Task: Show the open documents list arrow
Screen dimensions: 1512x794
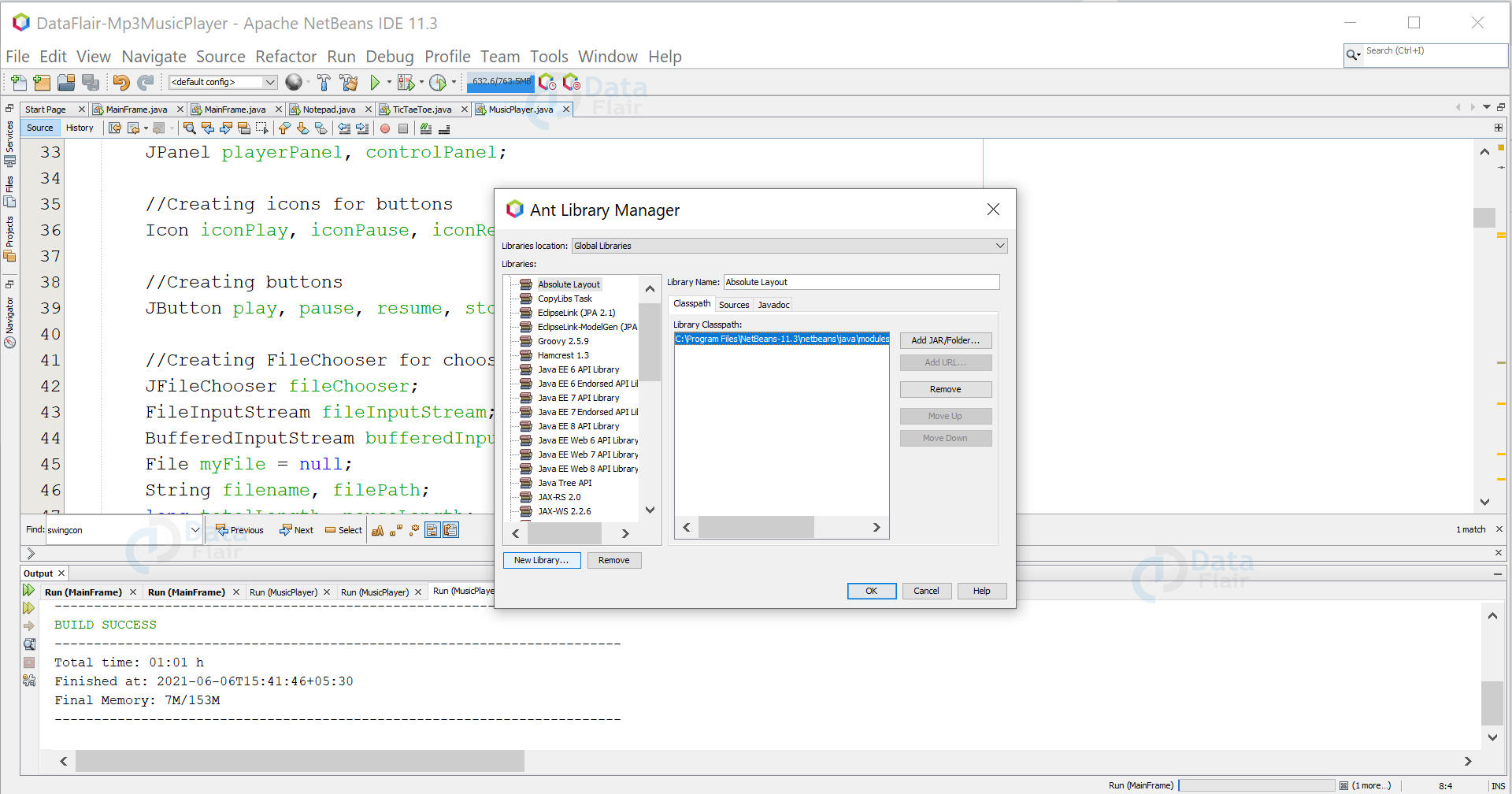Action: 1487,107
